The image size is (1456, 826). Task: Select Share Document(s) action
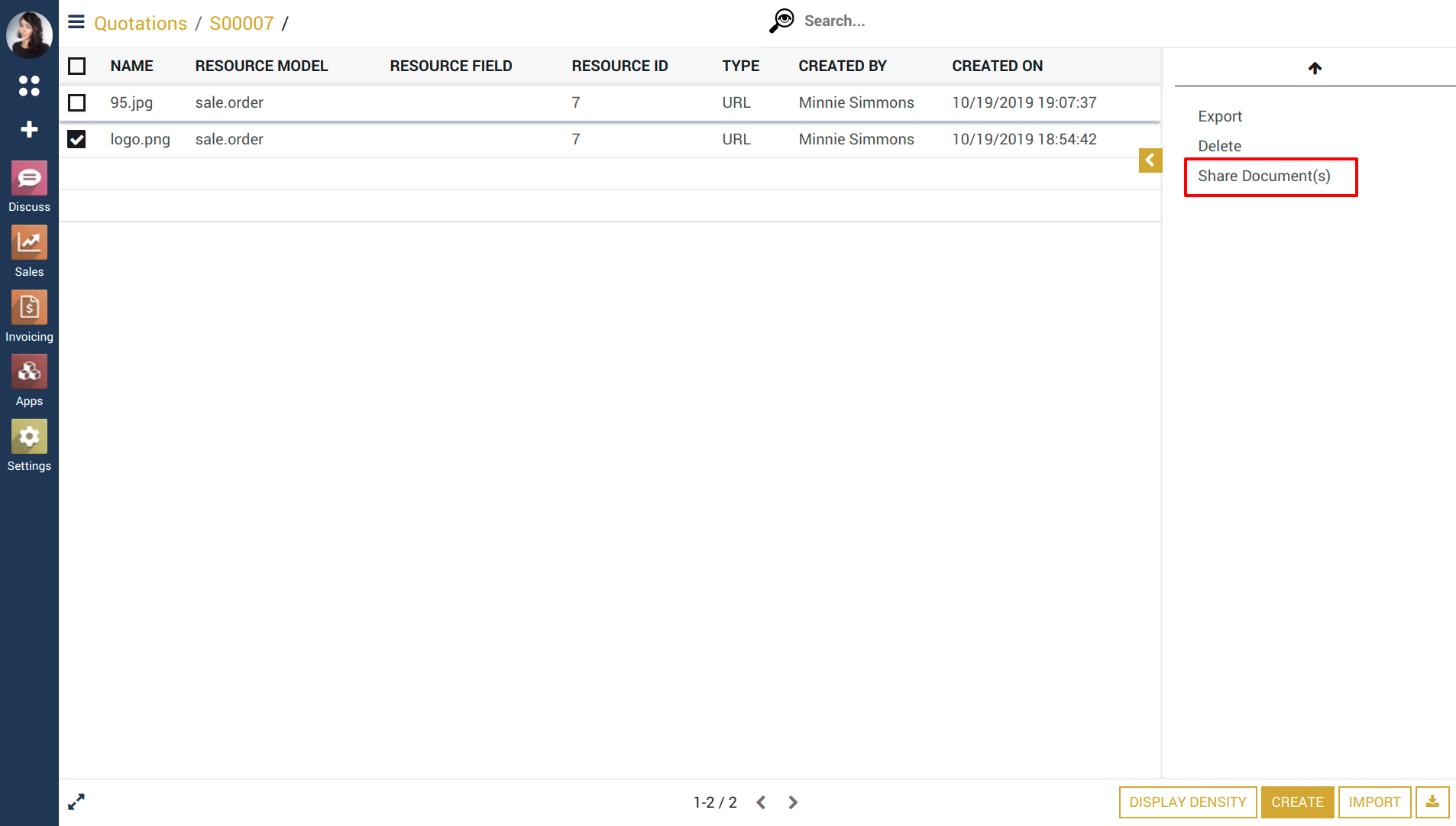[1263, 176]
